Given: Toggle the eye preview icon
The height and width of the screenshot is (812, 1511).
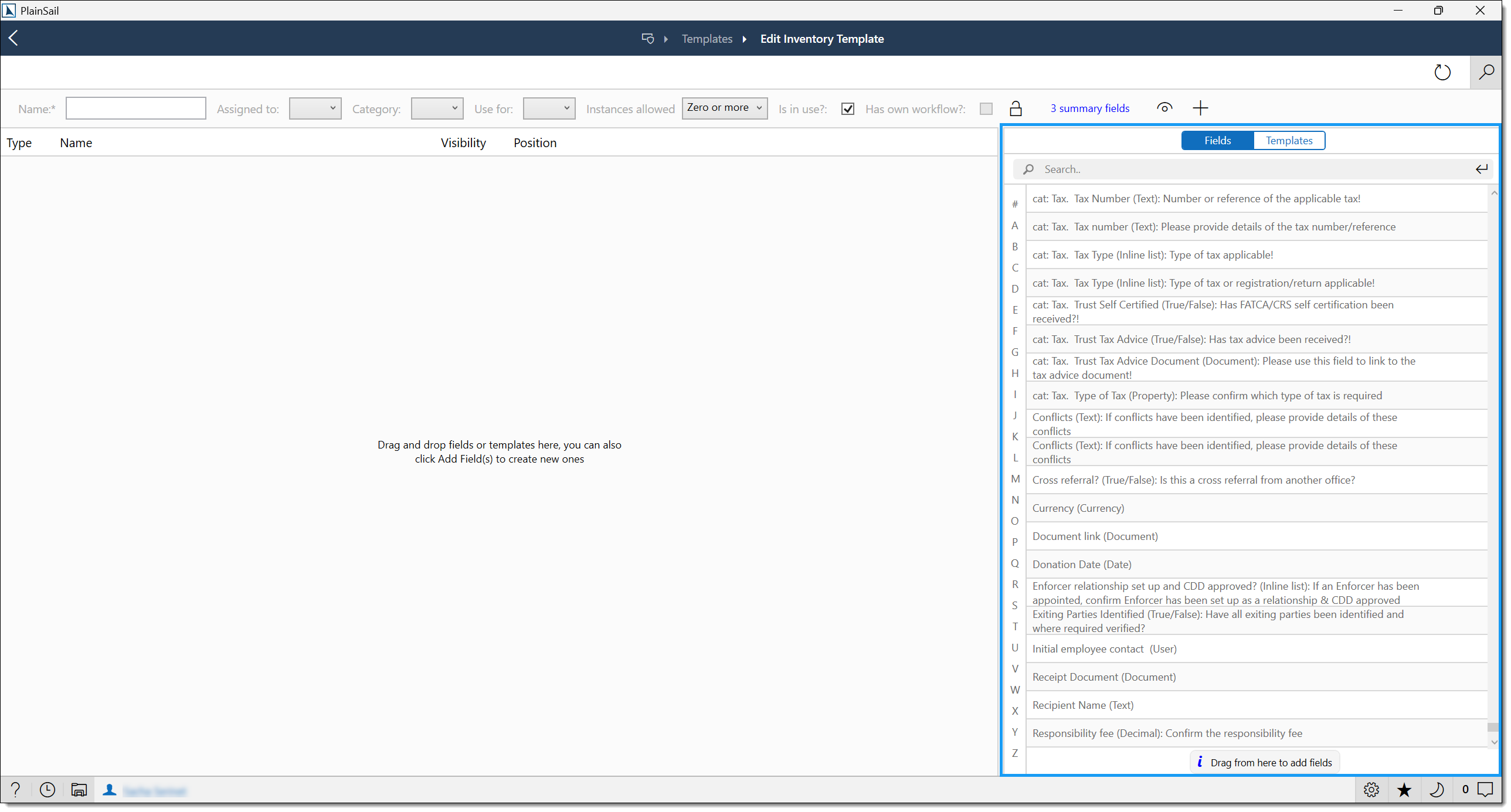Looking at the screenshot, I should pos(1164,107).
